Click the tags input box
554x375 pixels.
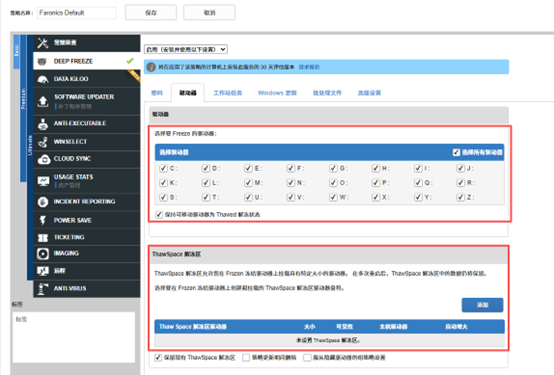(74, 337)
